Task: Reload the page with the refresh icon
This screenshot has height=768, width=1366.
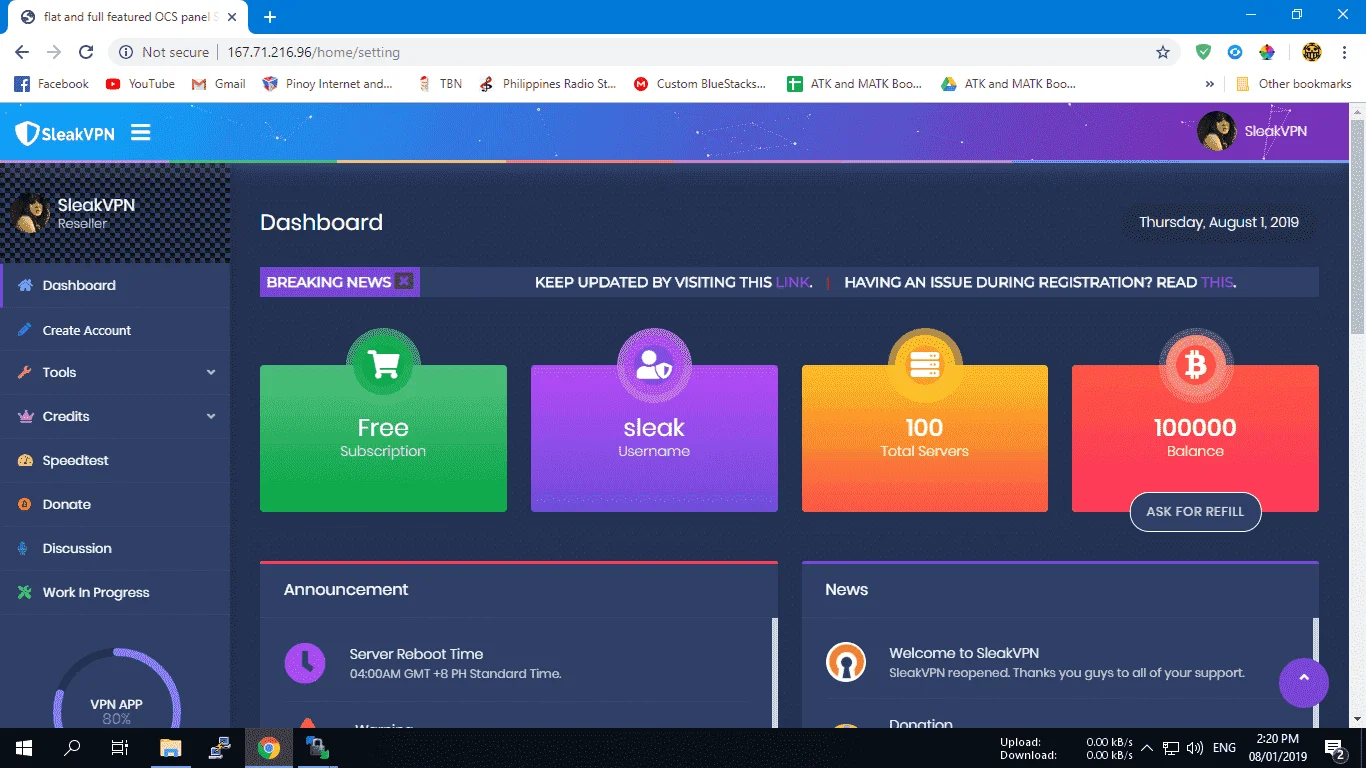Action: (86, 52)
